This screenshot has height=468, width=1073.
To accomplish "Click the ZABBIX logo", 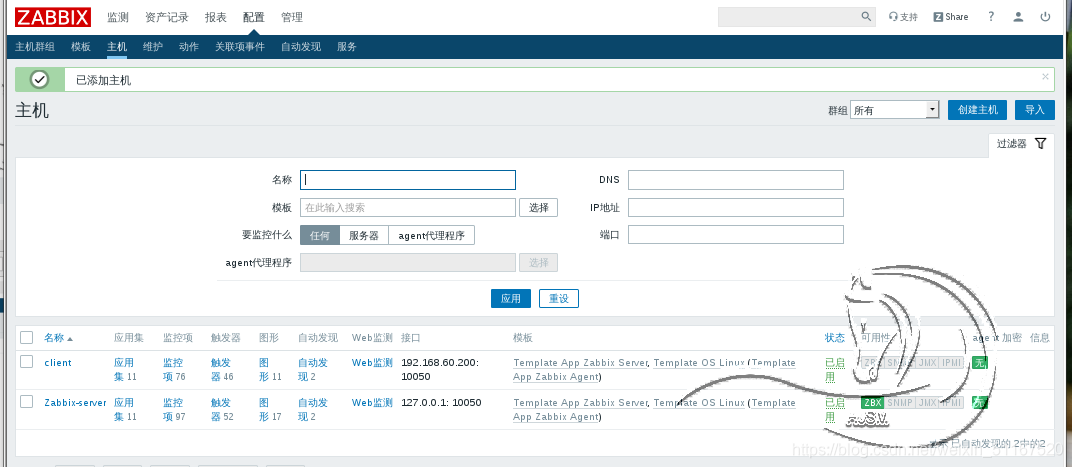I will click(x=53, y=16).
